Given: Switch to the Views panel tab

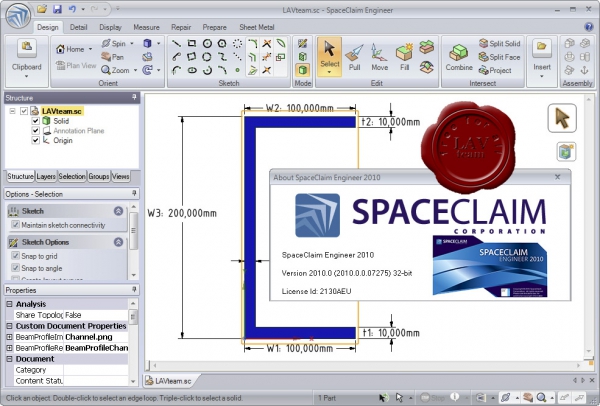Looking at the screenshot, I should click(121, 176).
